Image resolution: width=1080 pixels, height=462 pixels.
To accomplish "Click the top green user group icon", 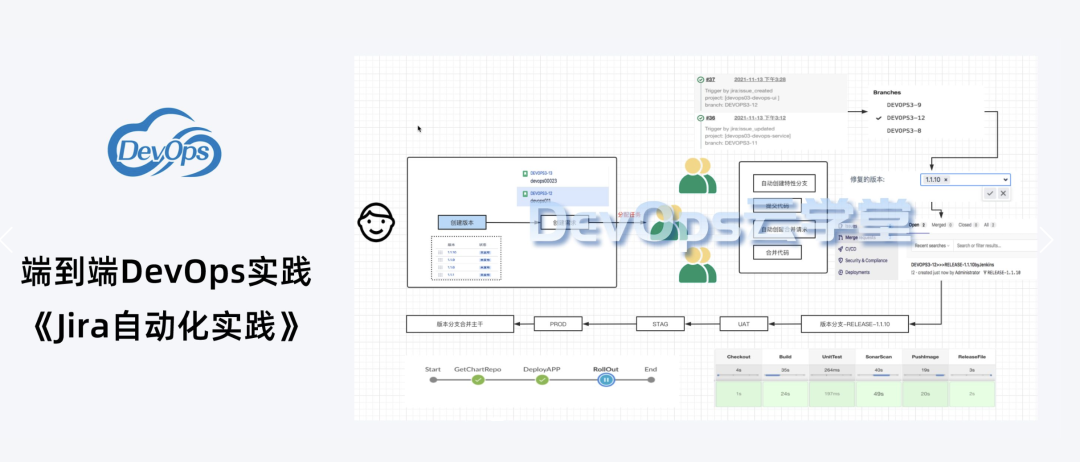I will tap(697, 176).
